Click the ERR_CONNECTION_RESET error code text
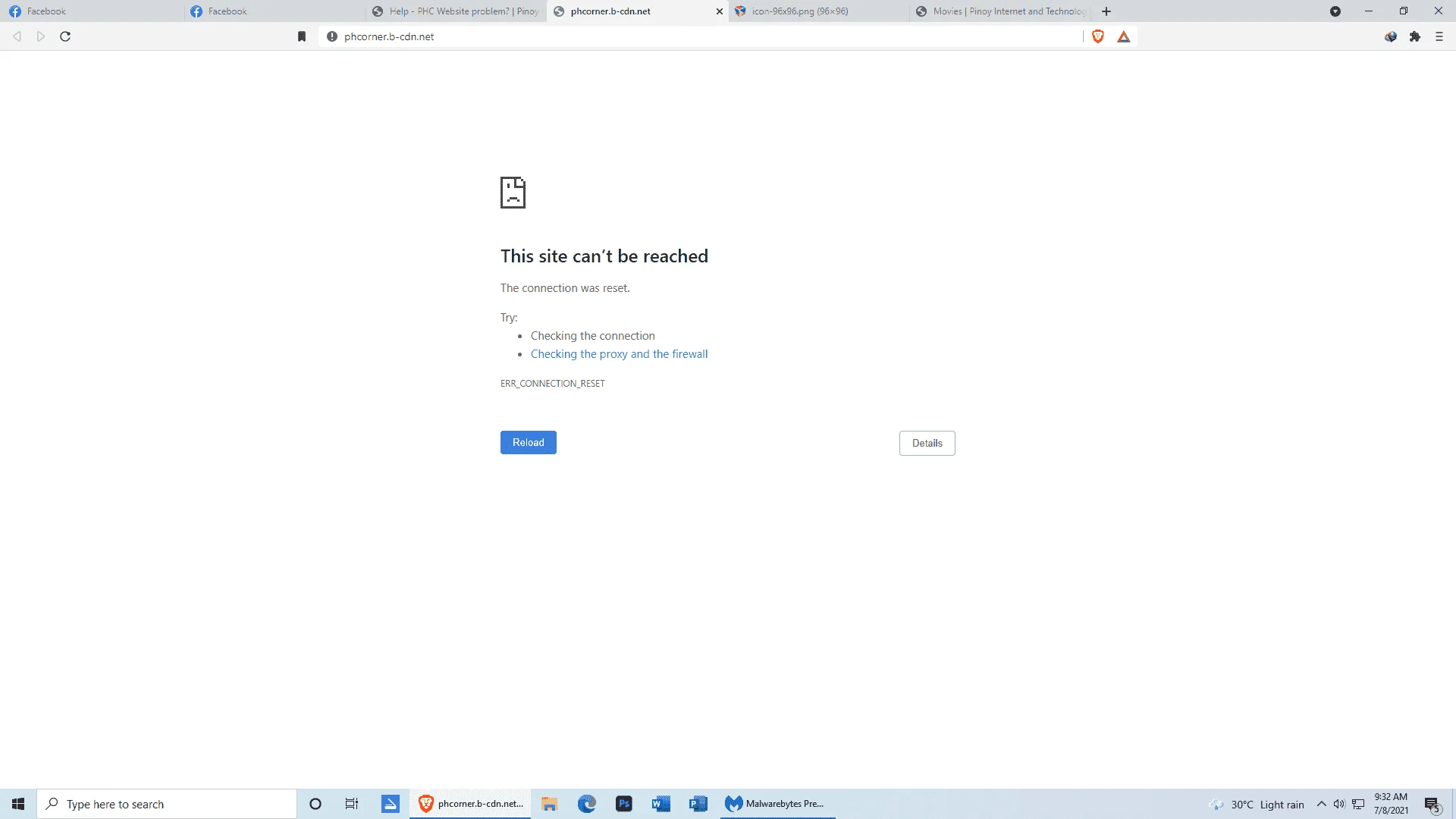Viewport: 1456px width, 819px height. click(553, 384)
